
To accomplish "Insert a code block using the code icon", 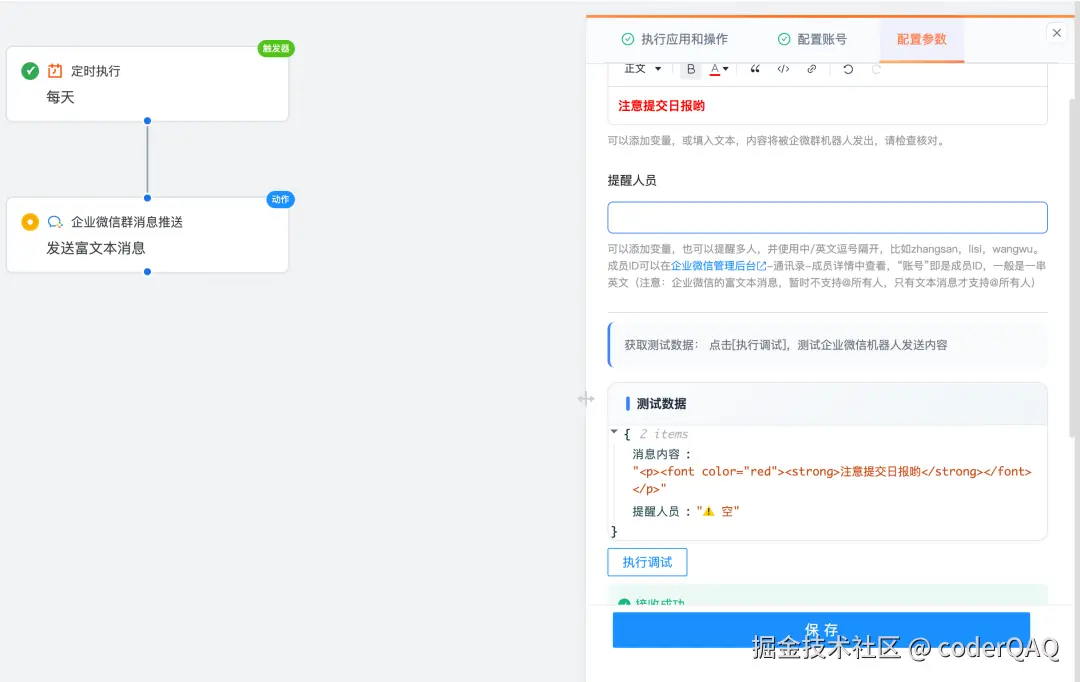I will 783,69.
